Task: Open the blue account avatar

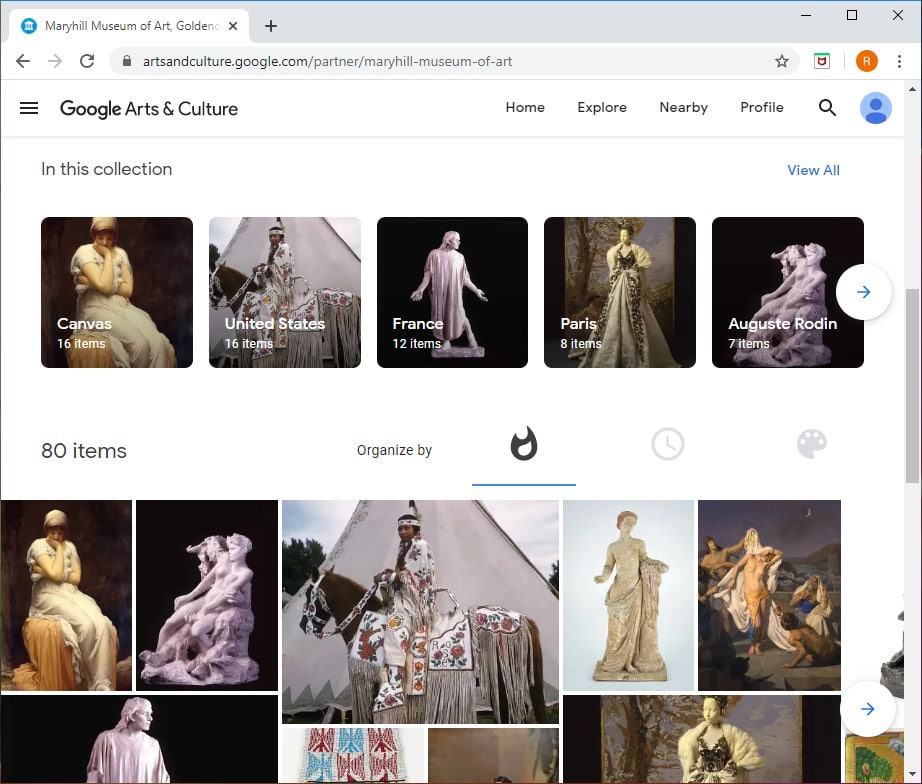Action: (876, 108)
